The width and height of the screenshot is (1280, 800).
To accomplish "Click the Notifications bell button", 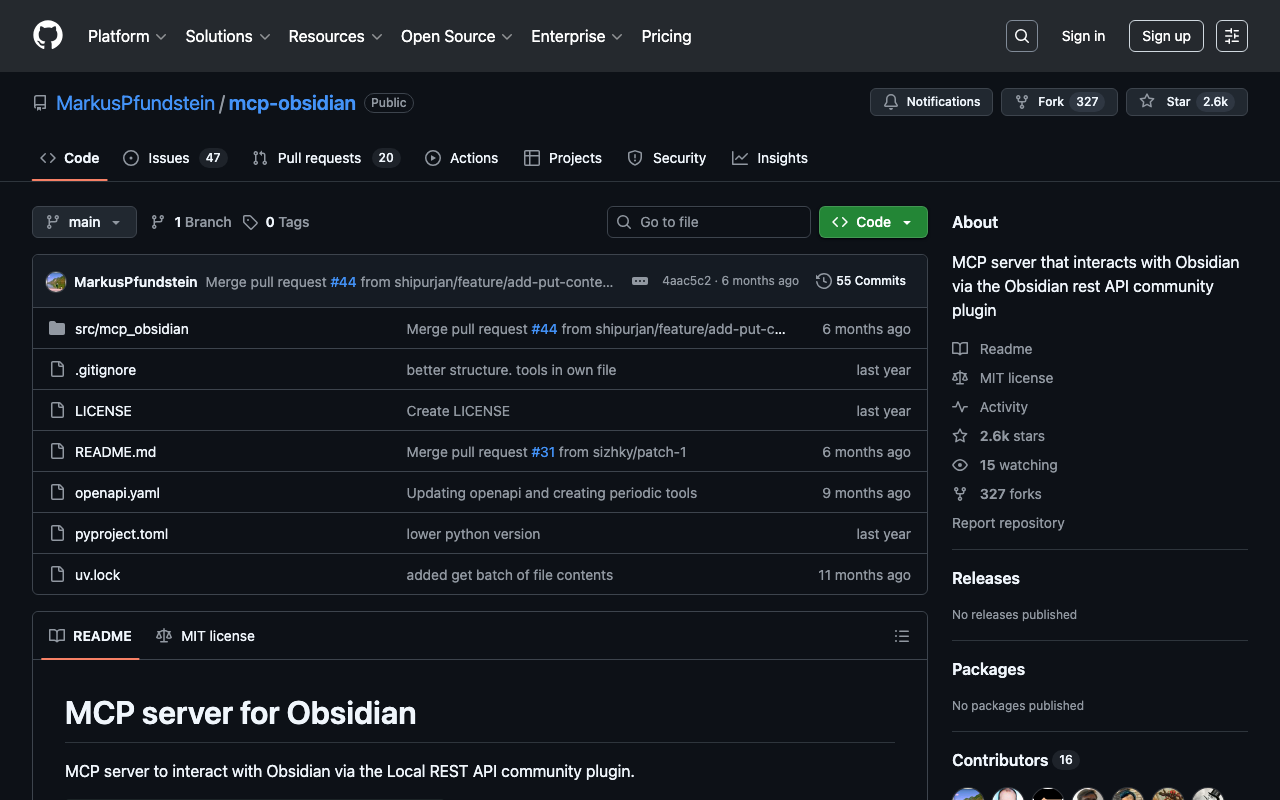I will click(x=931, y=102).
